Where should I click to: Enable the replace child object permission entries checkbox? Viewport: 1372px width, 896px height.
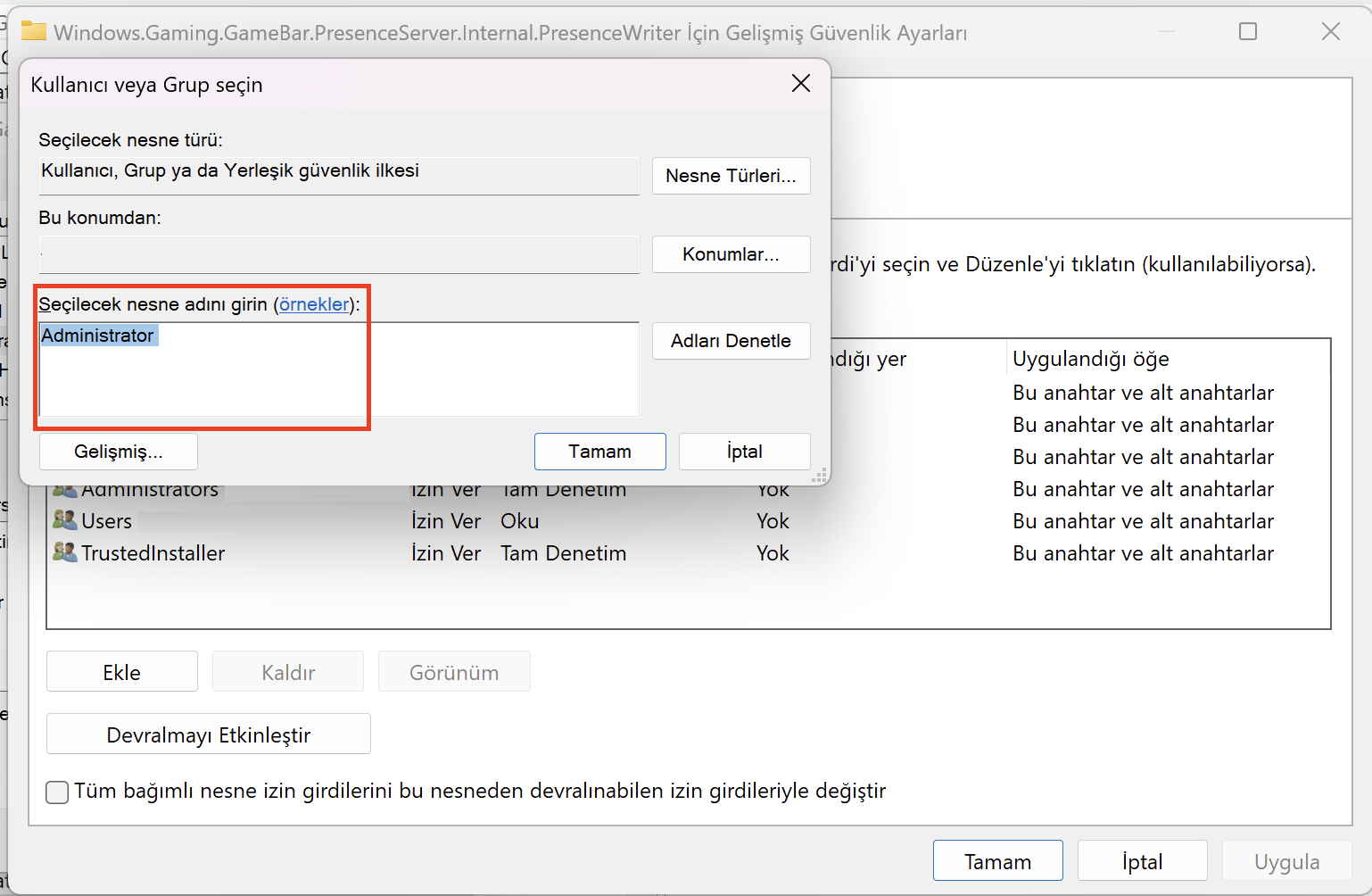click(57, 792)
